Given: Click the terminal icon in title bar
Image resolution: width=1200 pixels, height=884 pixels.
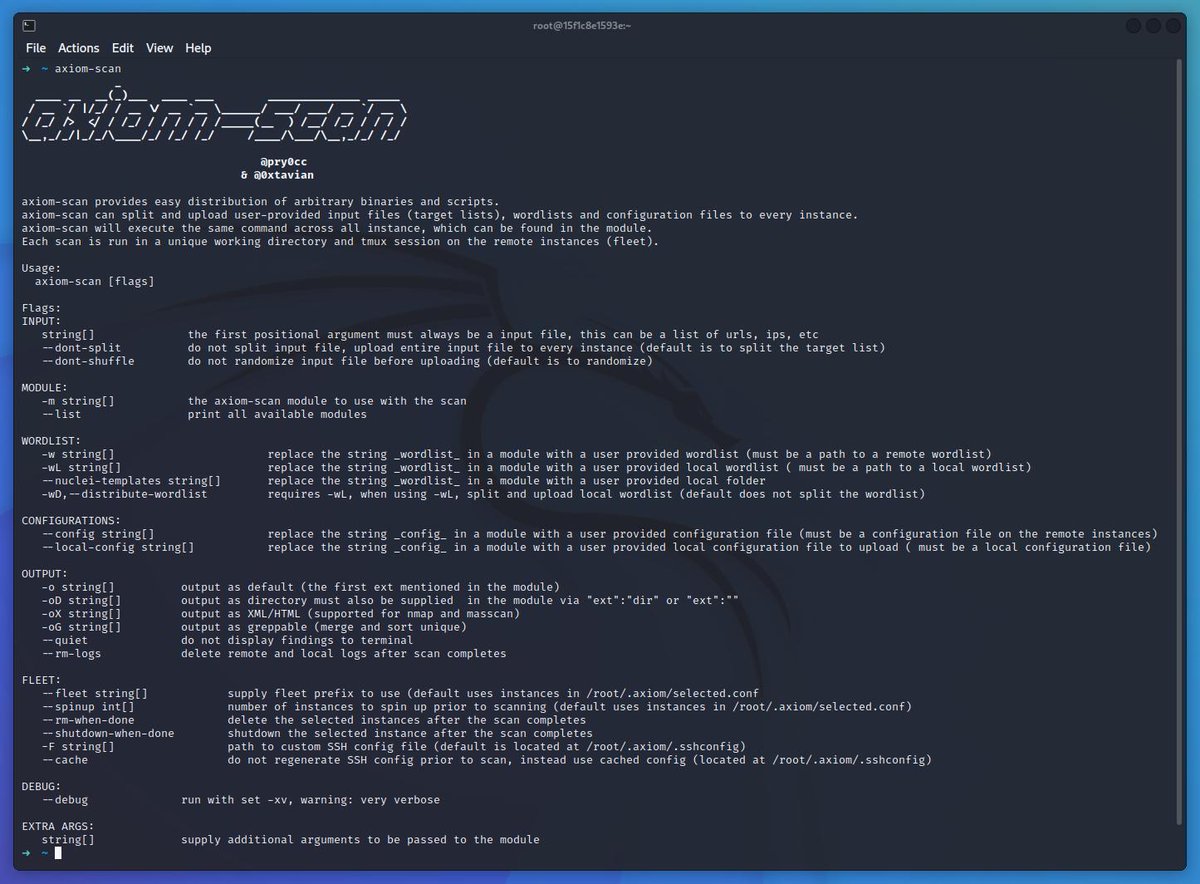Looking at the screenshot, I should click(30, 24).
